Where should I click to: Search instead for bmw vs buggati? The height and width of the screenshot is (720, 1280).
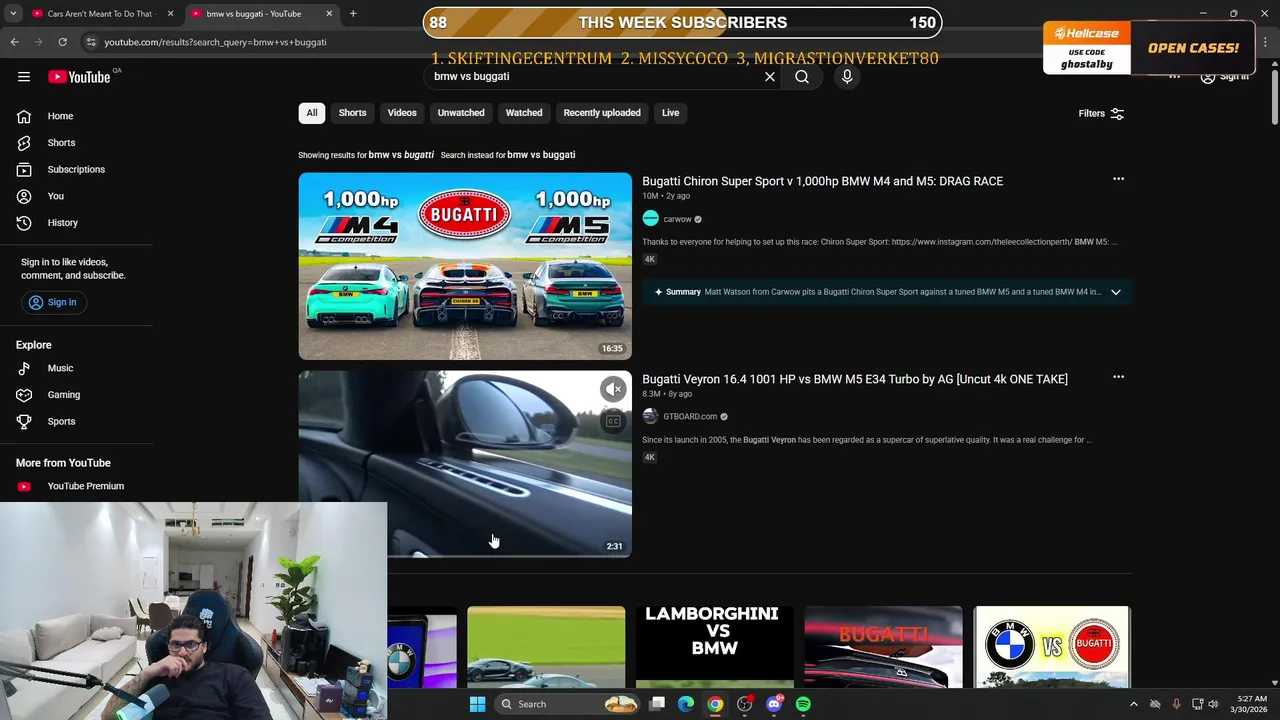point(541,155)
